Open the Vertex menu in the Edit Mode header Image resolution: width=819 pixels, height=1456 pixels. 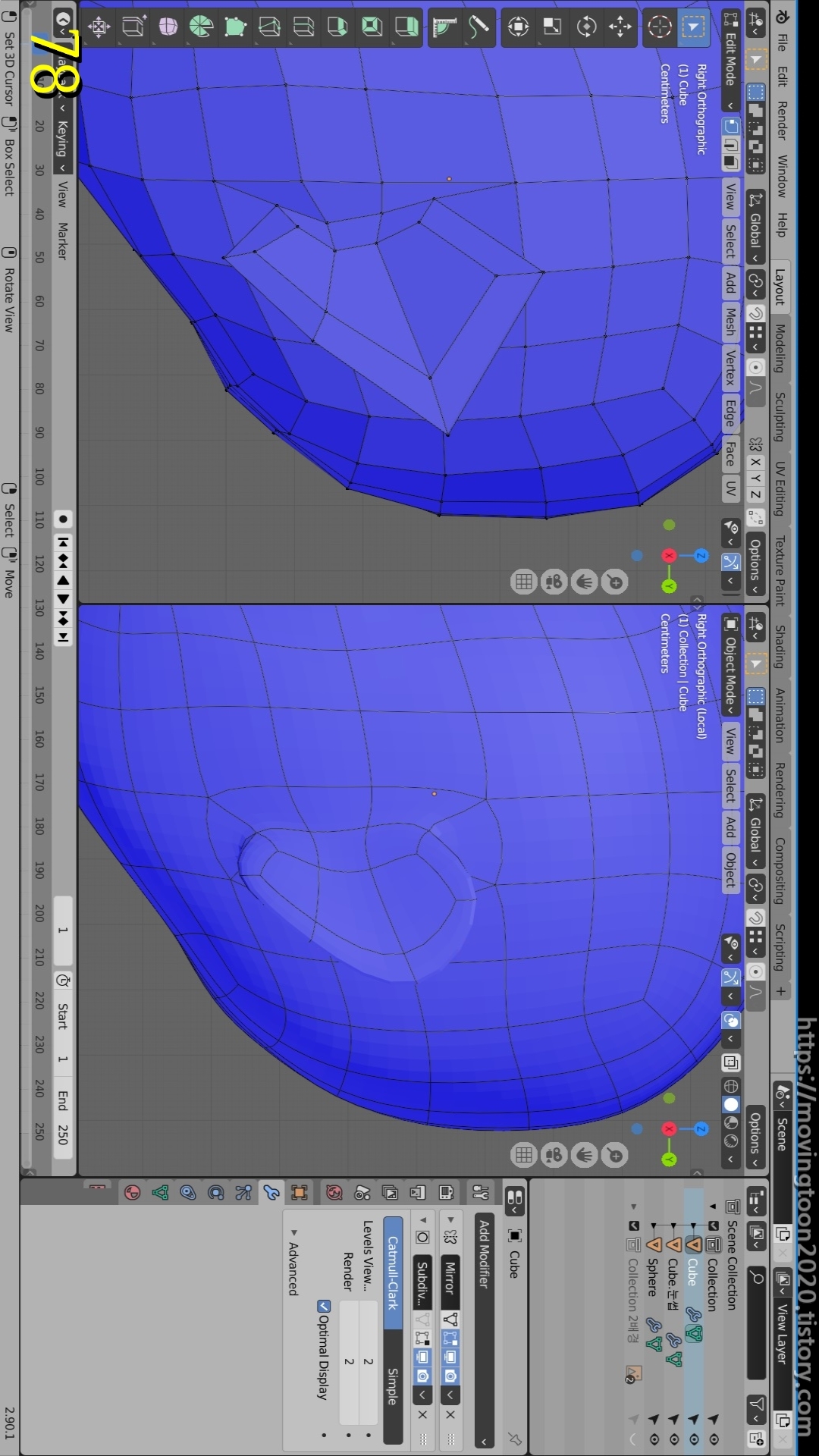(x=730, y=367)
